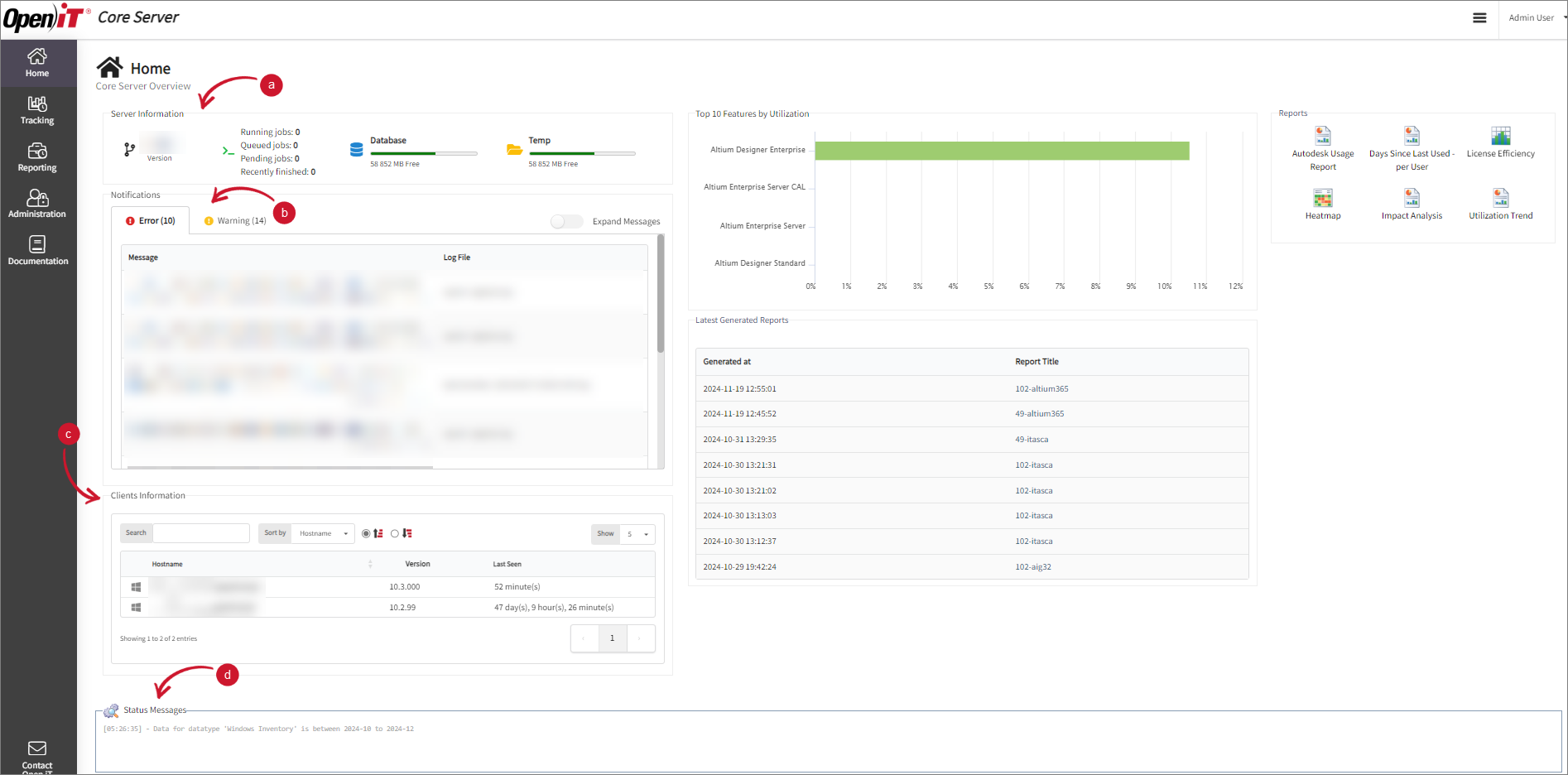Open the Sort by Hostname dropdown
The width and height of the screenshot is (1568, 775).
[322, 533]
